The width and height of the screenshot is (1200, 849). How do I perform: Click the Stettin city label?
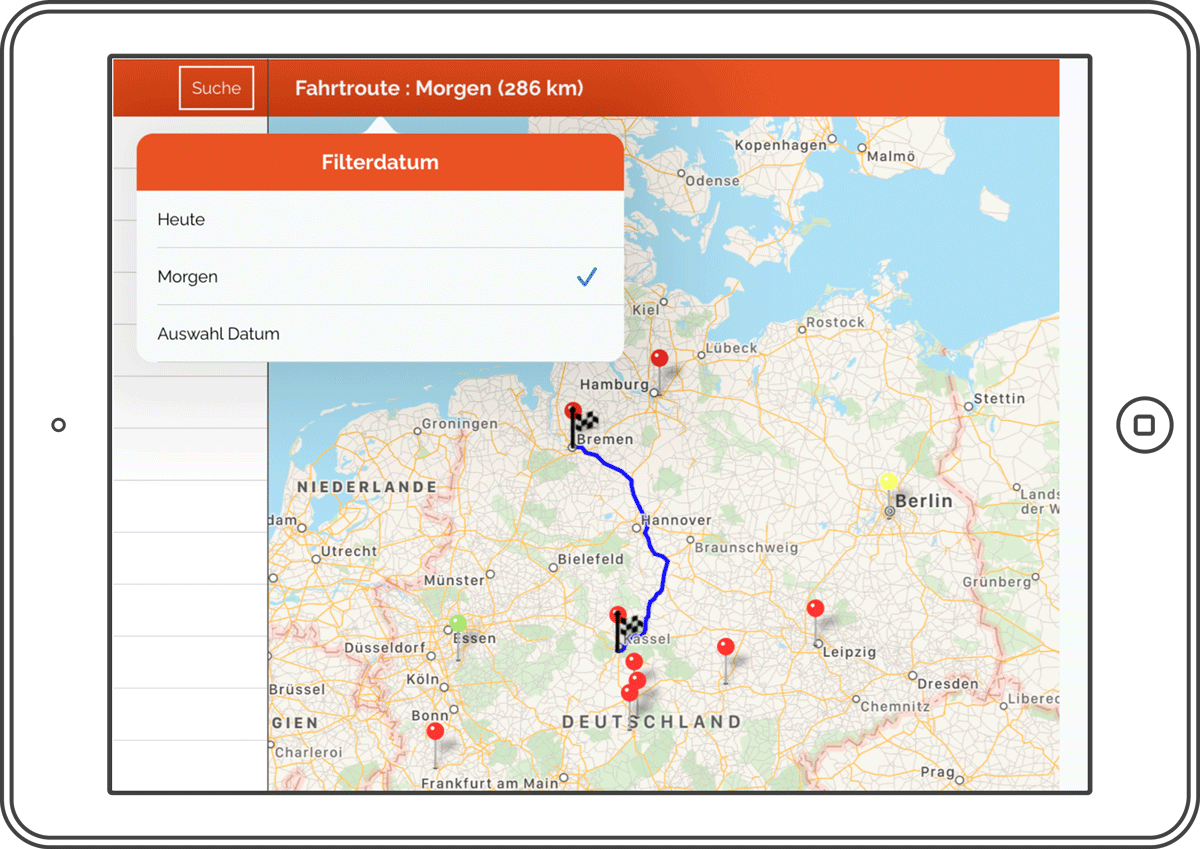point(1000,398)
